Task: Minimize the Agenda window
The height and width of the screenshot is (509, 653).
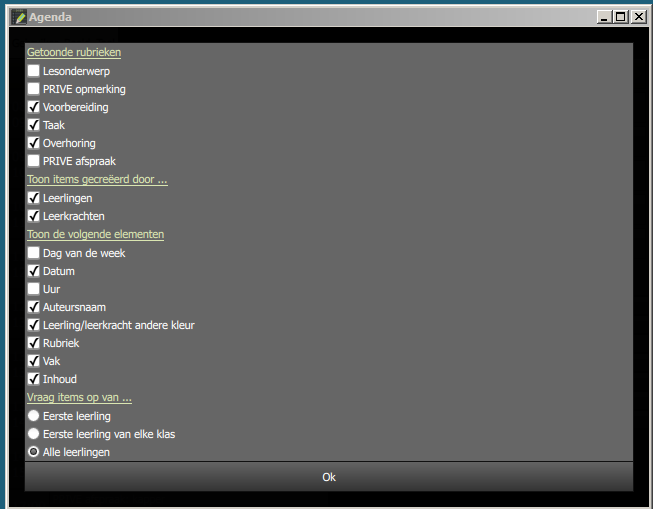Action: (x=604, y=17)
